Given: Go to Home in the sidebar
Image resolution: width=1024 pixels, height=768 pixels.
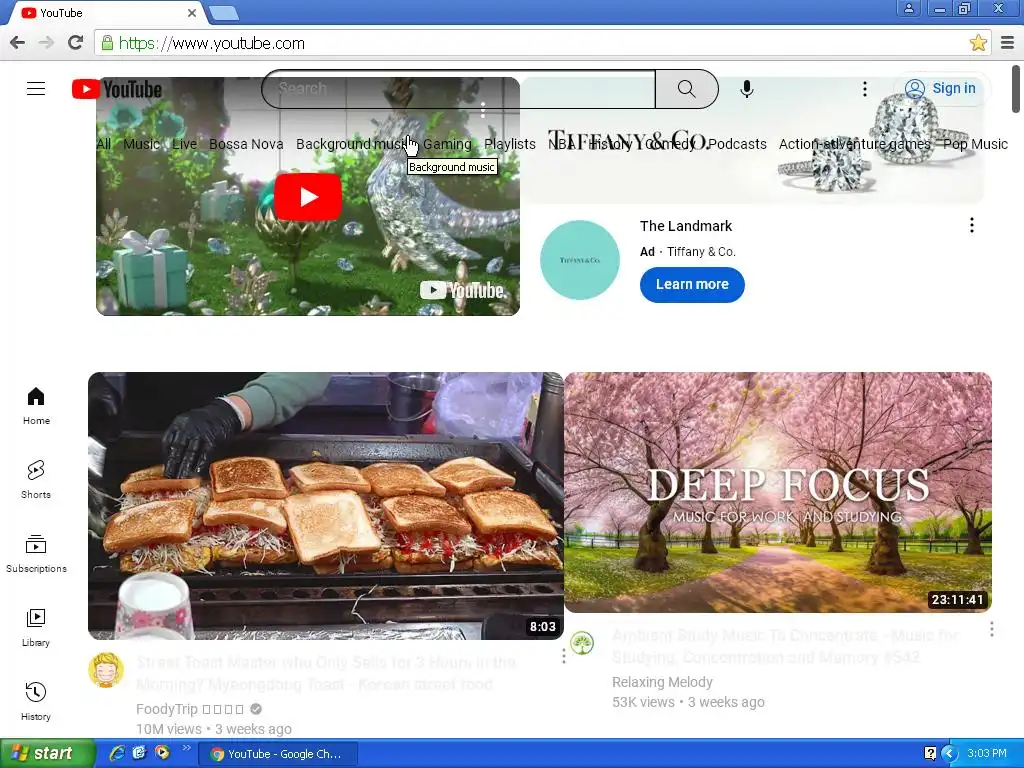Looking at the screenshot, I should (x=36, y=406).
